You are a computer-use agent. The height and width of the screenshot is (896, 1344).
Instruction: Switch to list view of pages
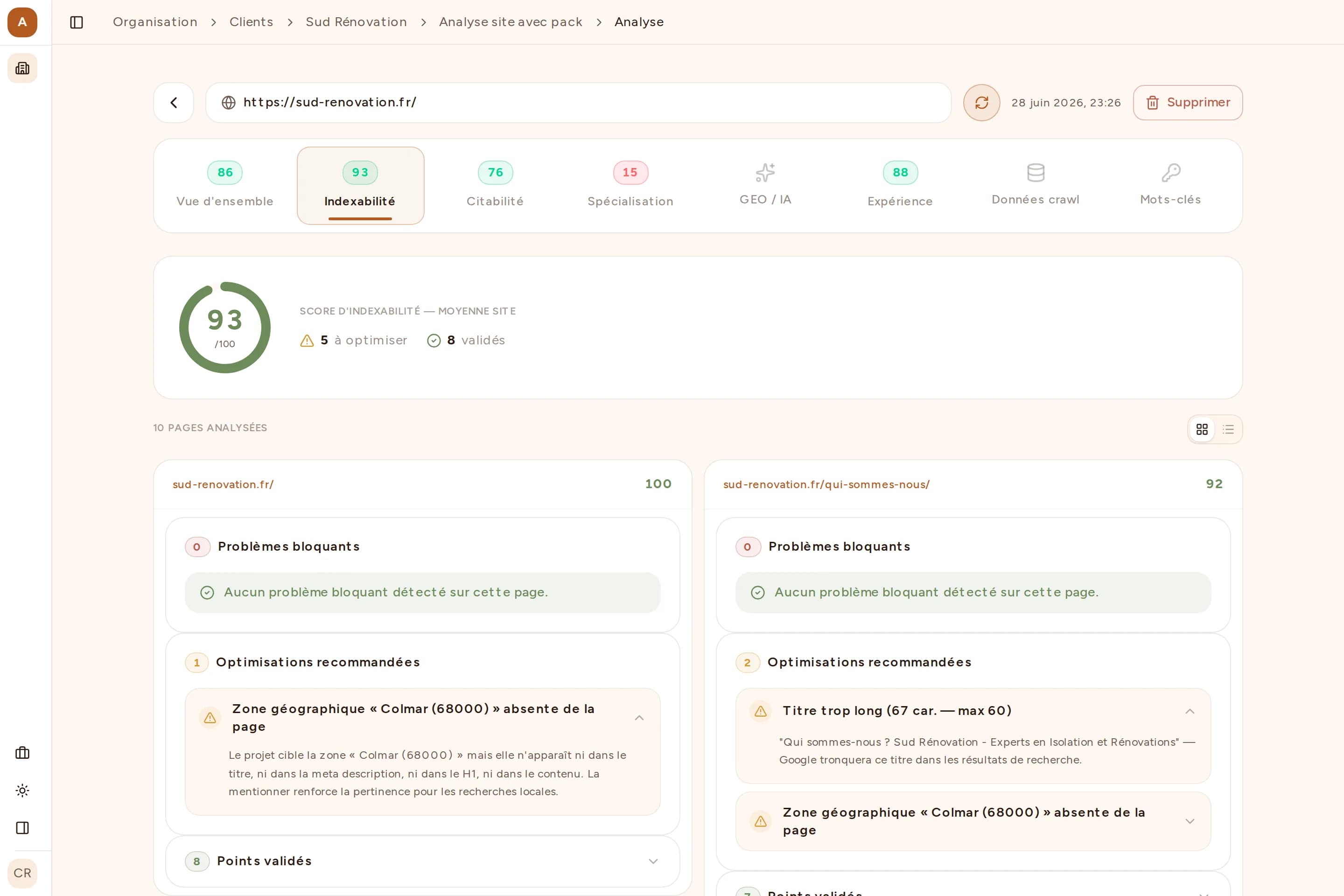click(1228, 429)
